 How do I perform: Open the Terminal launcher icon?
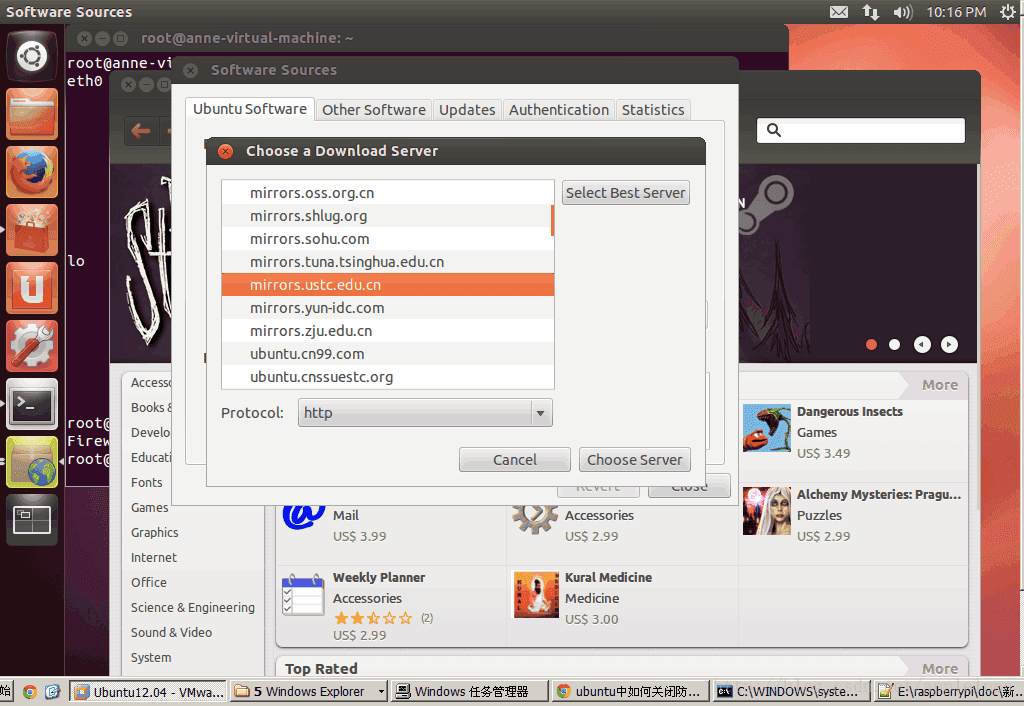click(31, 404)
